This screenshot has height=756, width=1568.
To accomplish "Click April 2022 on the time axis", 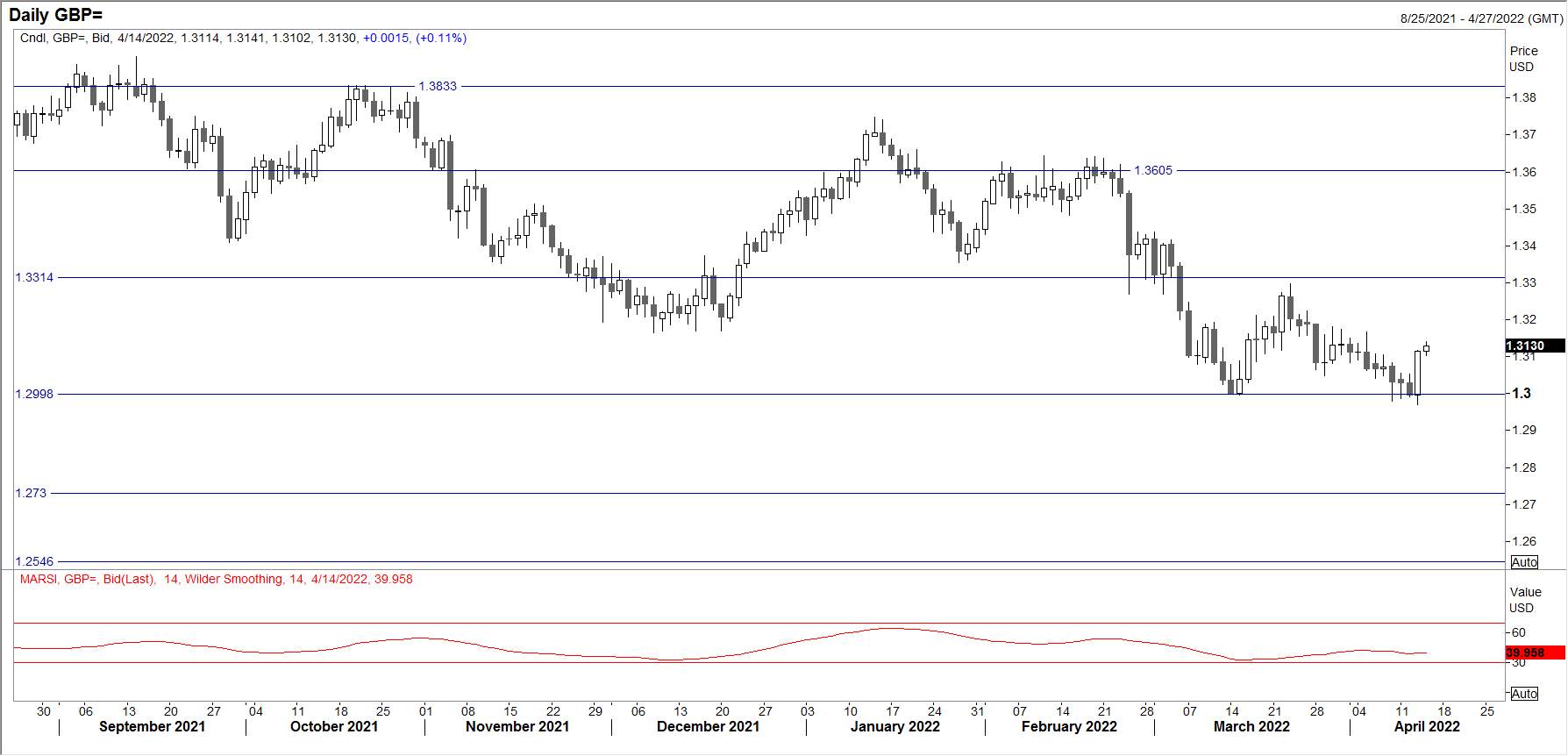I will (1427, 726).
